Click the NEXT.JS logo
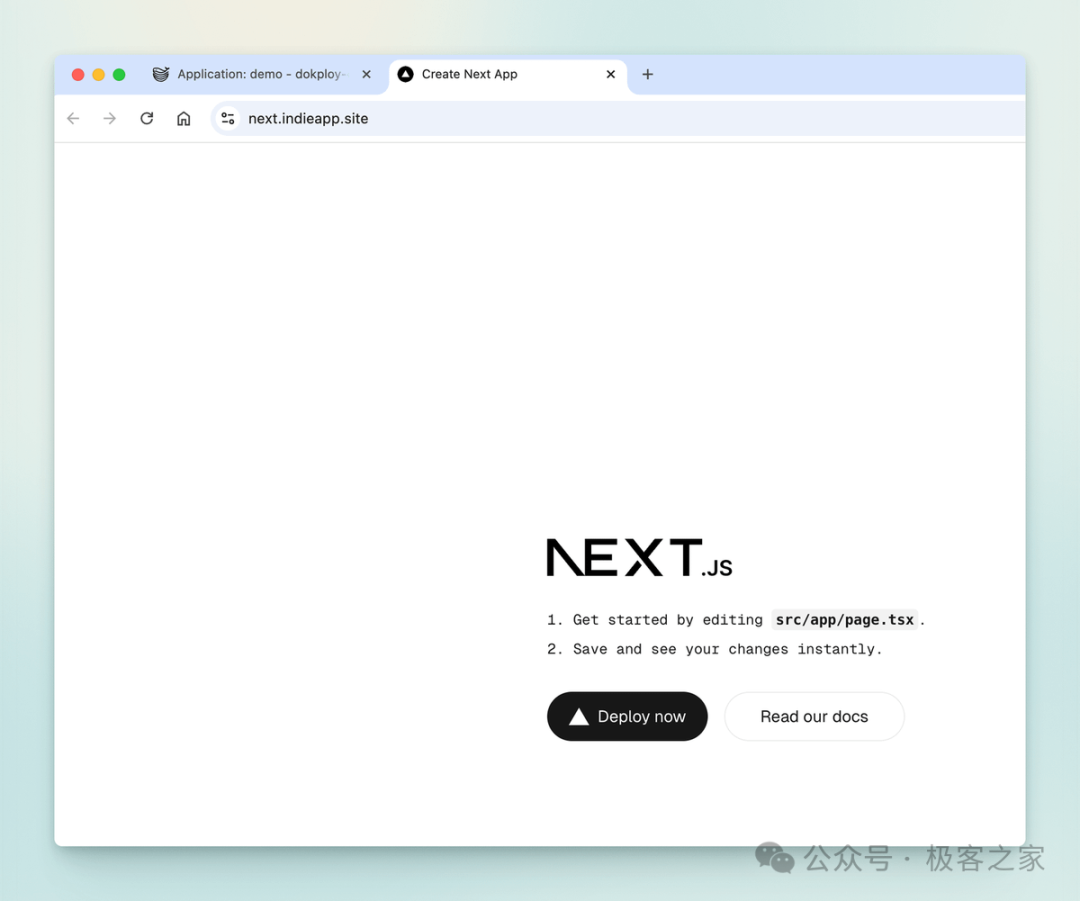This screenshot has height=901, width=1080. pyautogui.click(x=639, y=557)
